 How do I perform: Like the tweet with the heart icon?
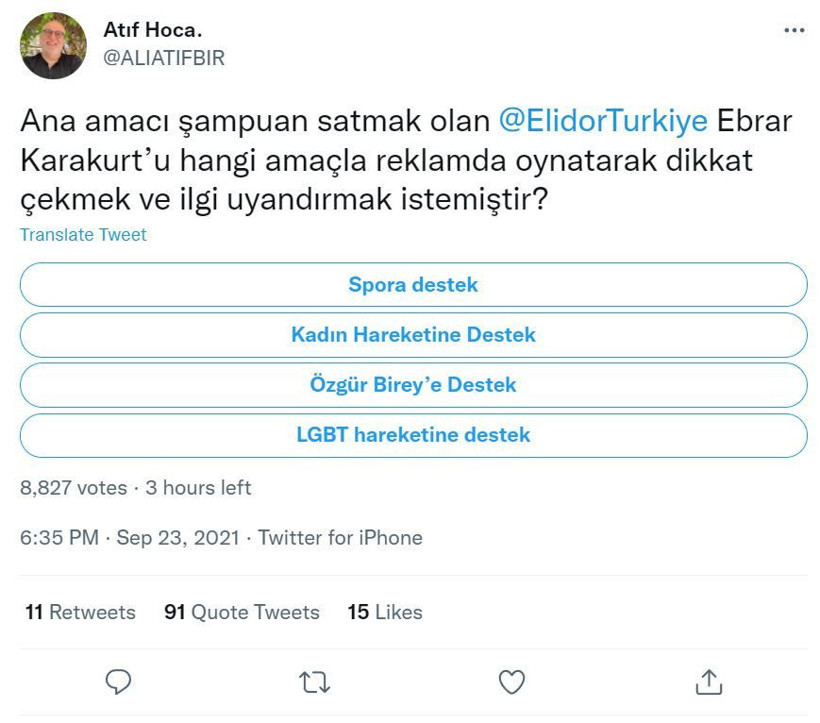(512, 682)
